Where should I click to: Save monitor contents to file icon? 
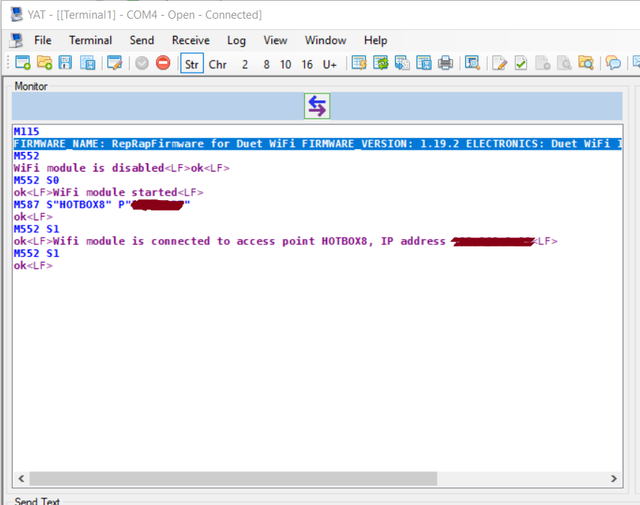[424, 63]
